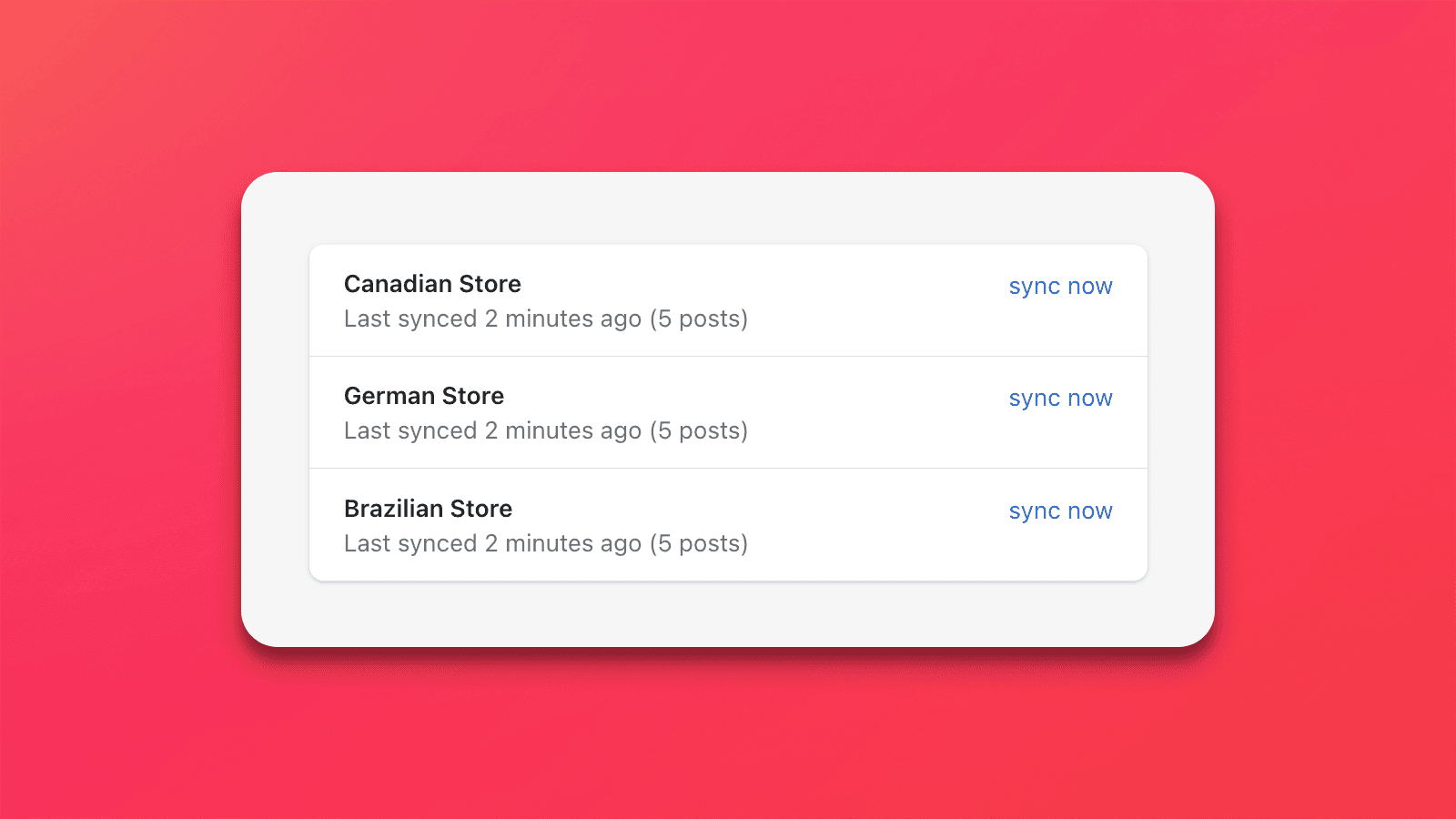This screenshot has width=1456, height=819.
Task: Click sync now for Brazilian Store
Action: pyautogui.click(x=1060, y=511)
